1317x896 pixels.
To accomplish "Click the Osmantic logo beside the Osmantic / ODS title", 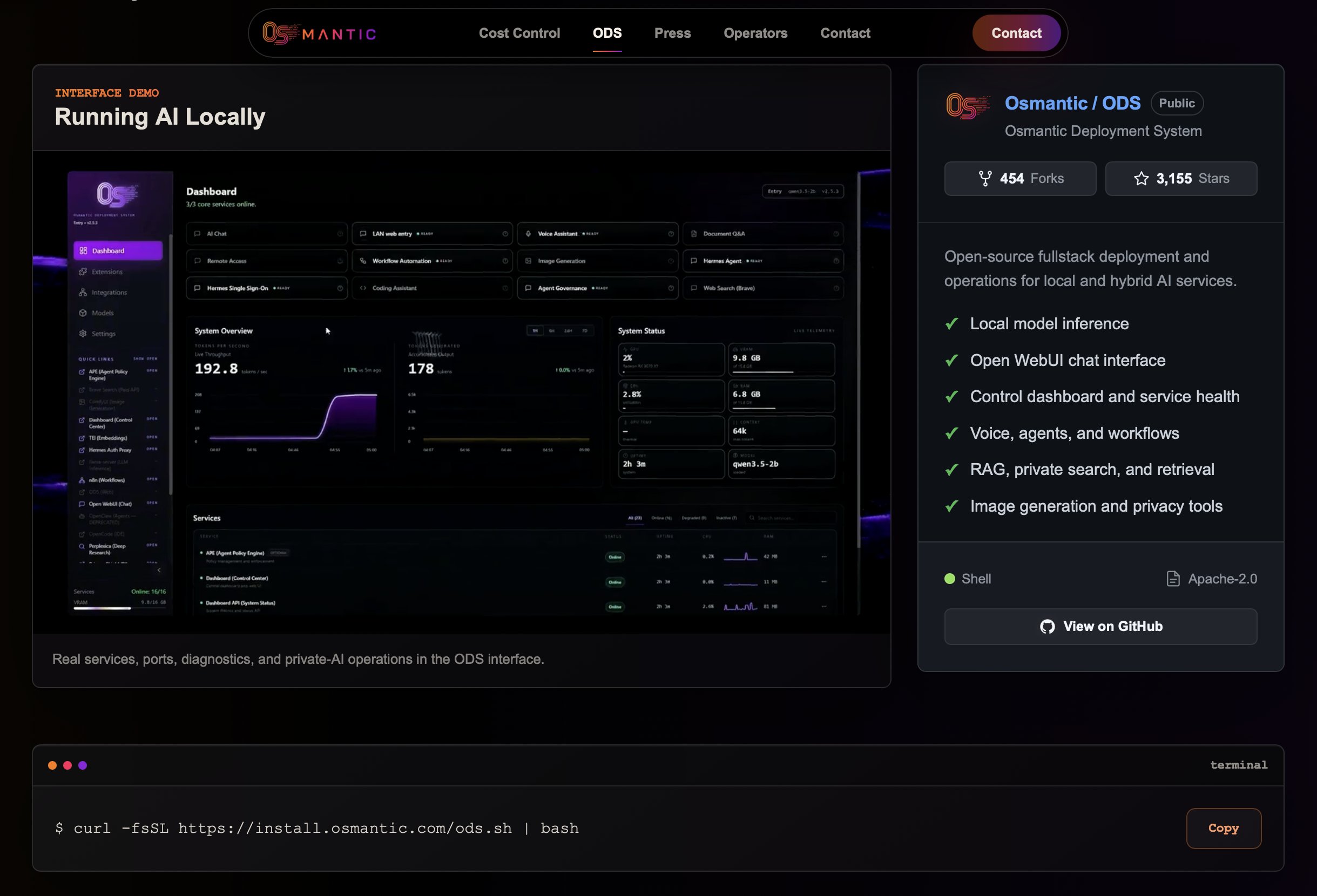I will click(x=968, y=106).
